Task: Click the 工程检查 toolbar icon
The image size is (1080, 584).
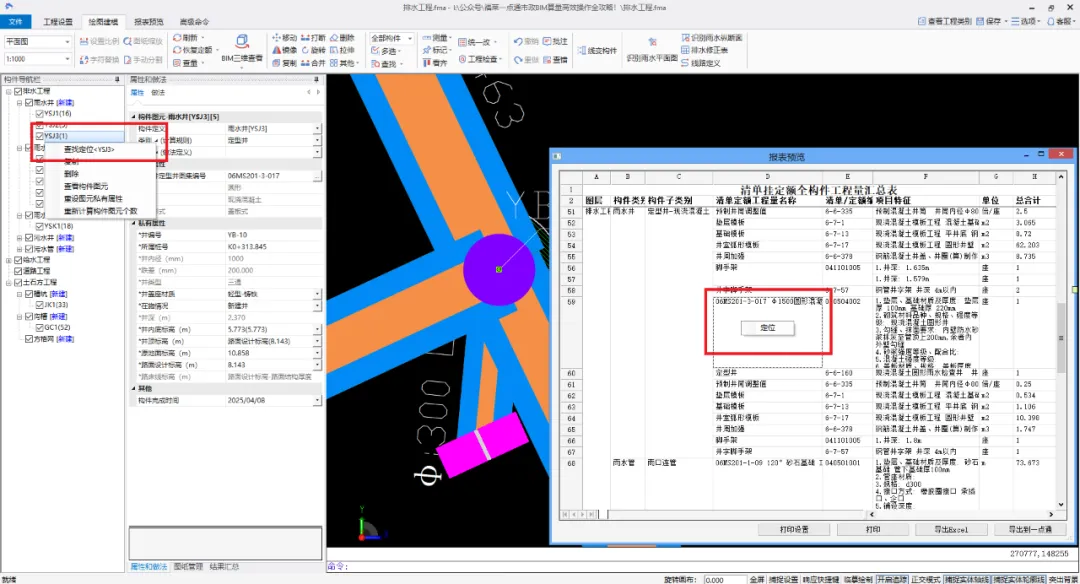Action: coord(477,59)
